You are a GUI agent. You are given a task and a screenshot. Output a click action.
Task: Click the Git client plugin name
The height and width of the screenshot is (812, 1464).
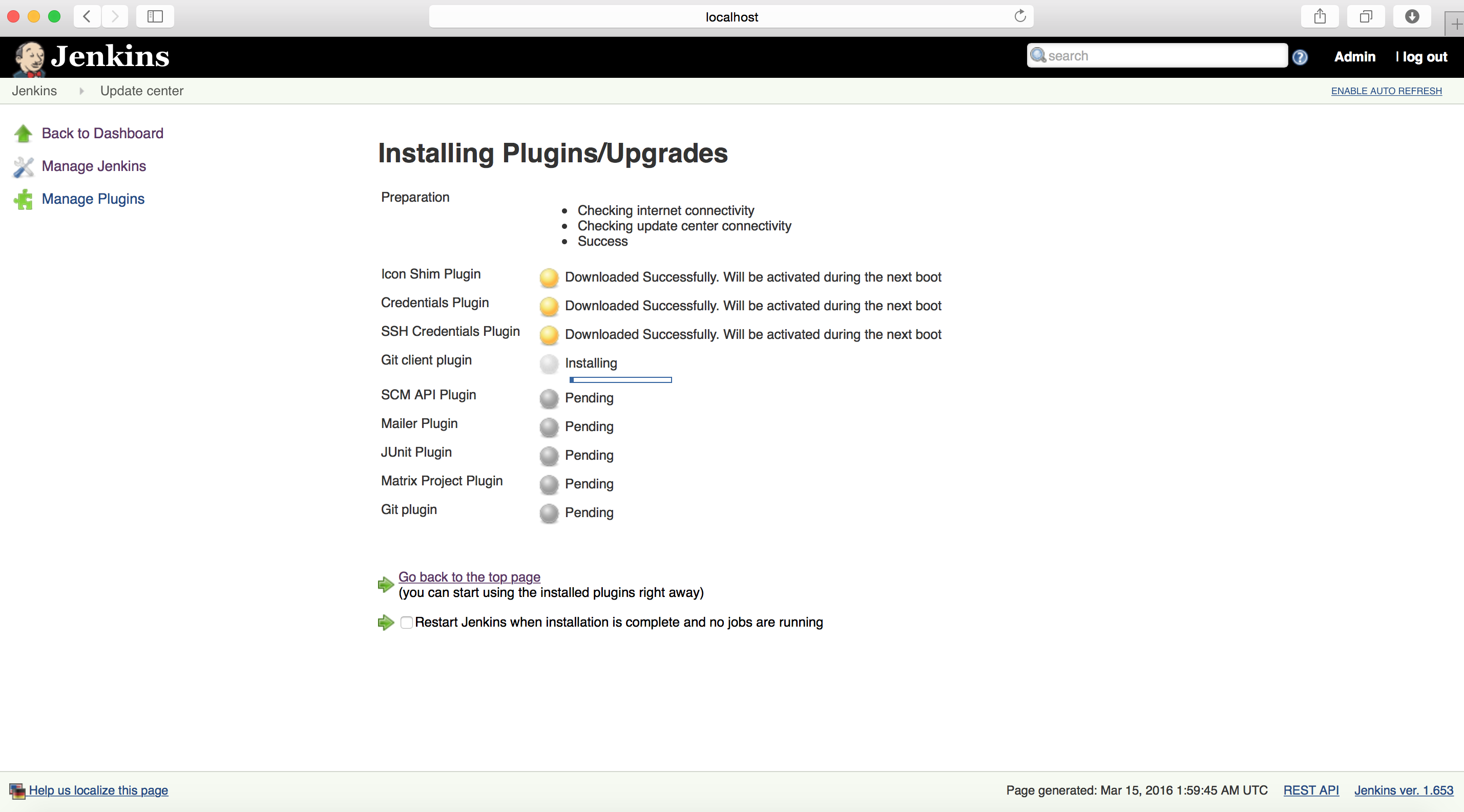(426, 360)
